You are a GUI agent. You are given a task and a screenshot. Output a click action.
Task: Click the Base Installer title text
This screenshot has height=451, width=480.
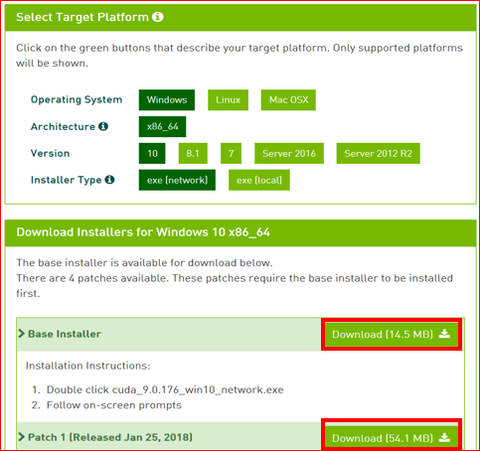64,334
